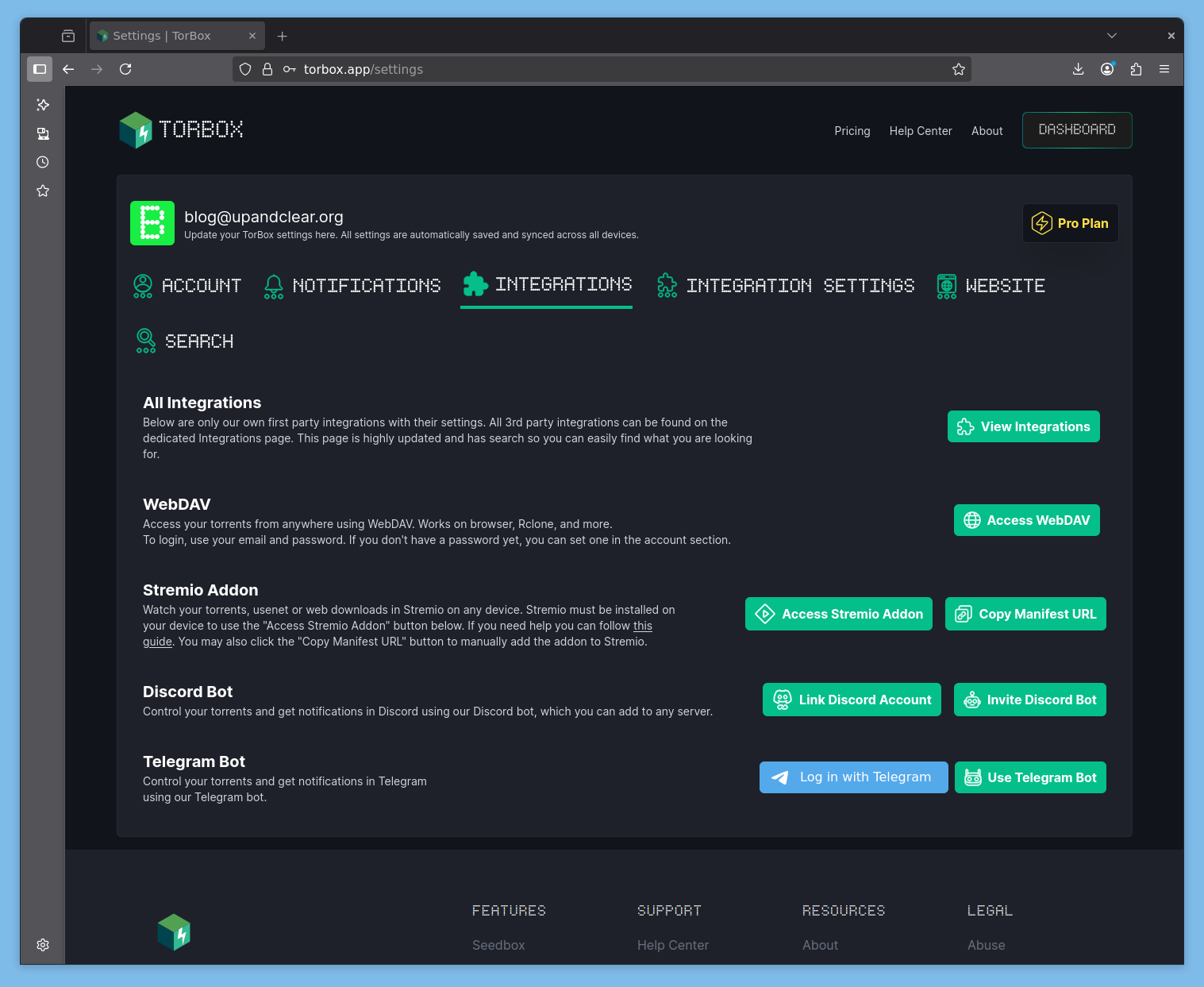Open the Pro Plan badge

(1070, 223)
